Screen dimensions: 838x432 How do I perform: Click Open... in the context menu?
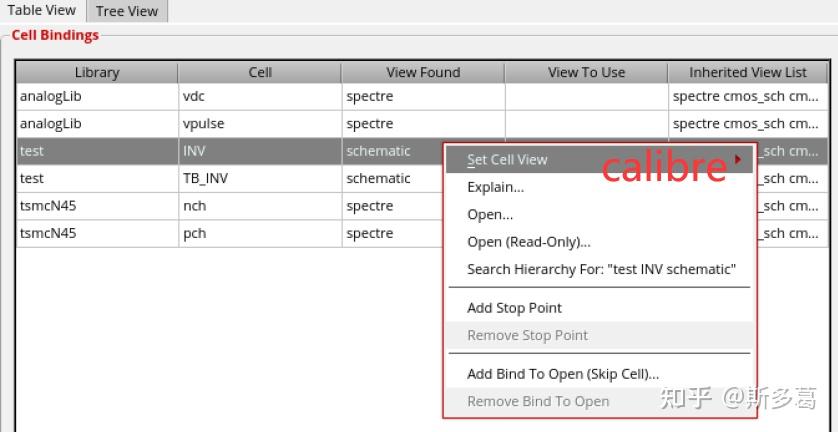pos(490,214)
